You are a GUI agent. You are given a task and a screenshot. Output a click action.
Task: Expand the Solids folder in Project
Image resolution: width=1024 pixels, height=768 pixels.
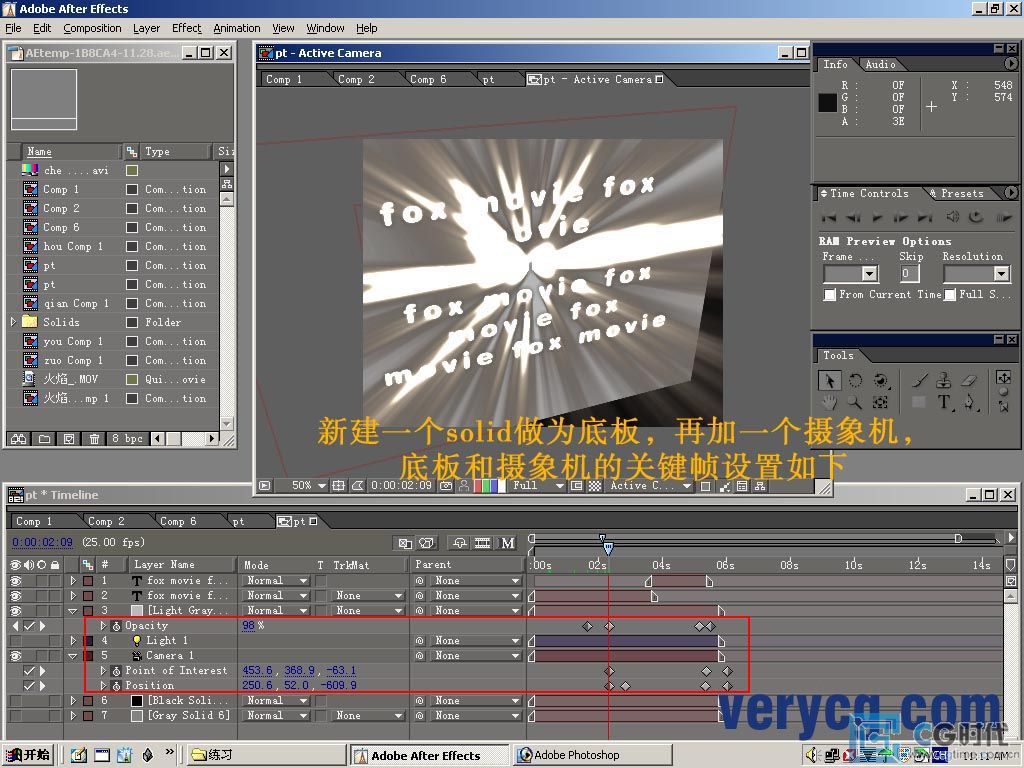[13, 322]
